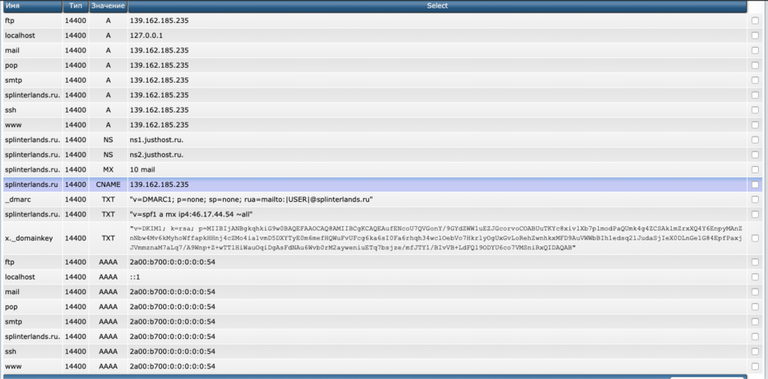Check the ns1.justhost.ru. NS row checkbox
This screenshot has width=768, height=379.
coord(755,140)
